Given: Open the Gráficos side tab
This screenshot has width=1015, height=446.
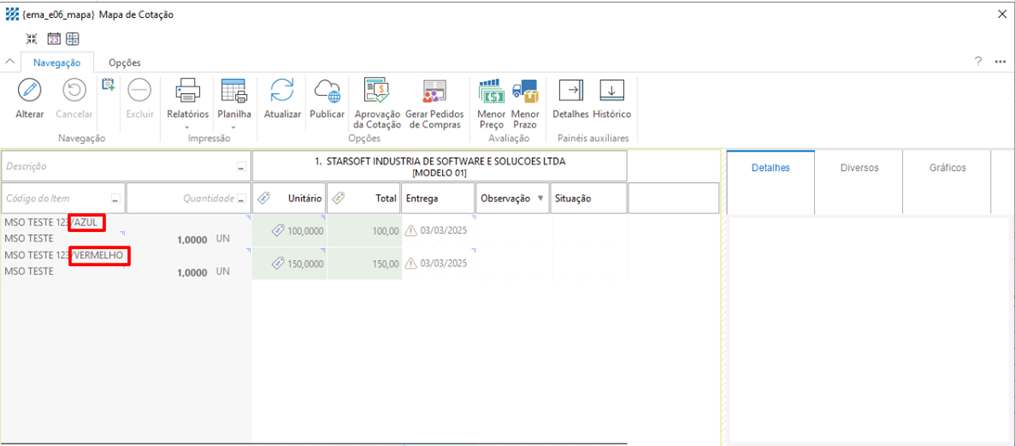Looking at the screenshot, I should point(948,168).
